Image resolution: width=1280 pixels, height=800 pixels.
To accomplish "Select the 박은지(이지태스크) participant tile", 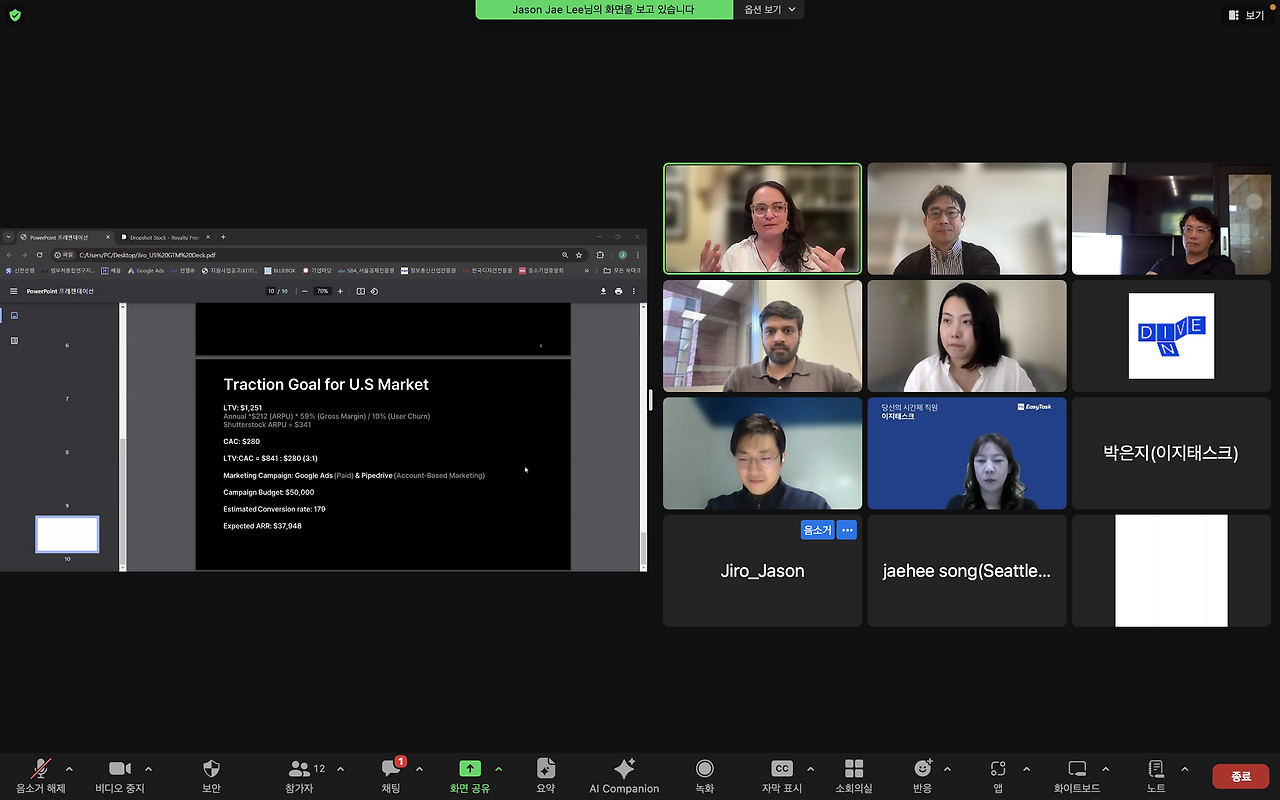I will pyautogui.click(x=1171, y=453).
